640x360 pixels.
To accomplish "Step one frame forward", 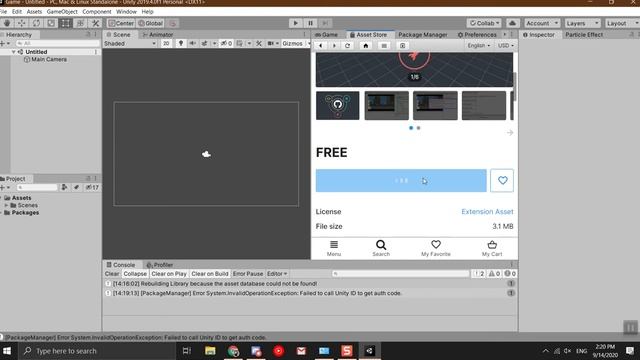I will [x=325, y=23].
